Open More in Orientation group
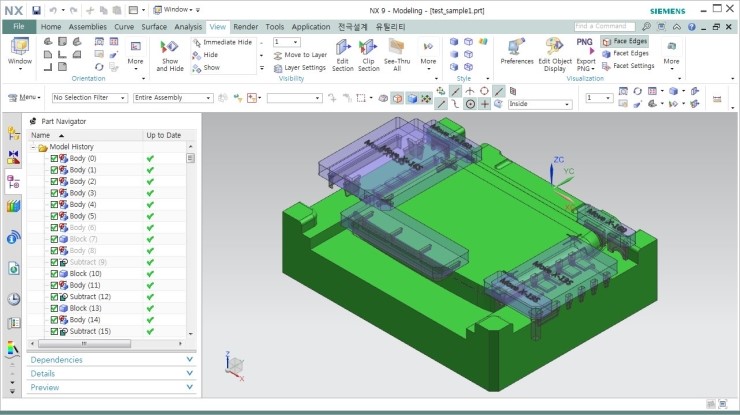The height and width of the screenshot is (415, 740). click(135, 54)
